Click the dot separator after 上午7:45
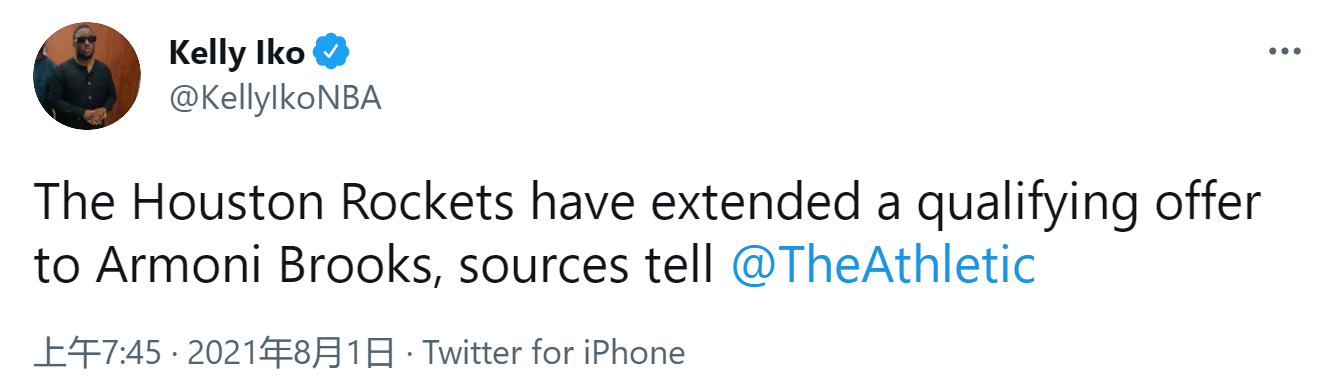Image resolution: width=1335 pixels, height=387 pixels. tap(174, 354)
